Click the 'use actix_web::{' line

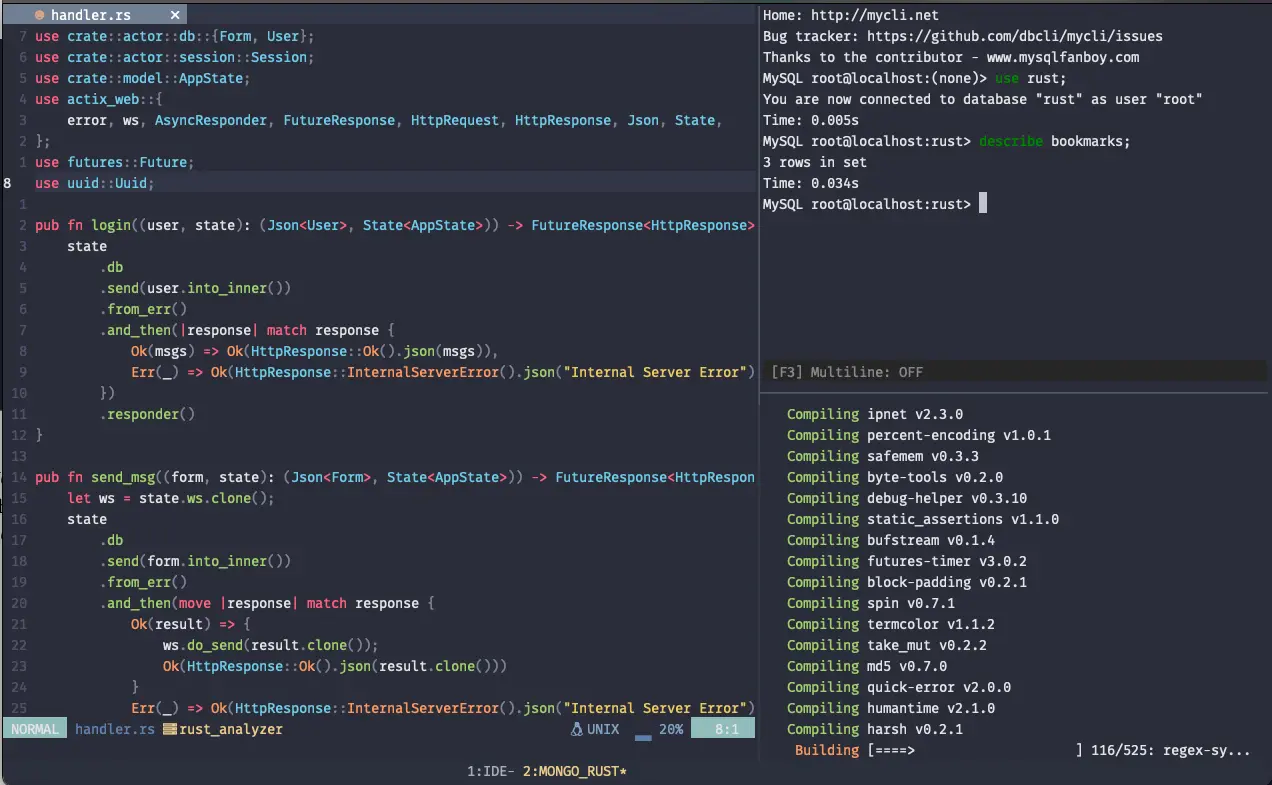click(x=99, y=99)
